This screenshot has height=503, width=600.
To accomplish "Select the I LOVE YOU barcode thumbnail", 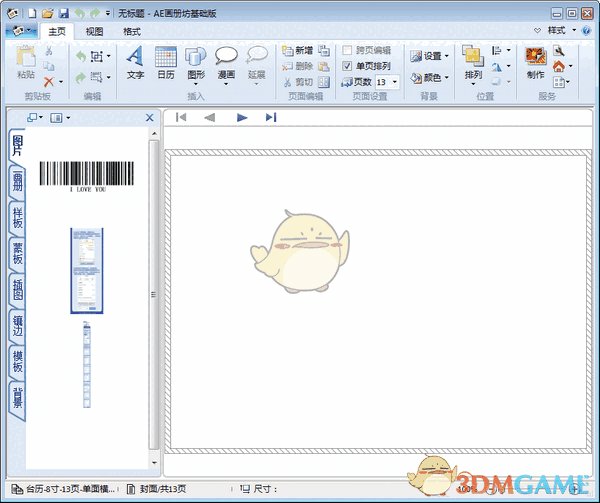I will click(87, 176).
